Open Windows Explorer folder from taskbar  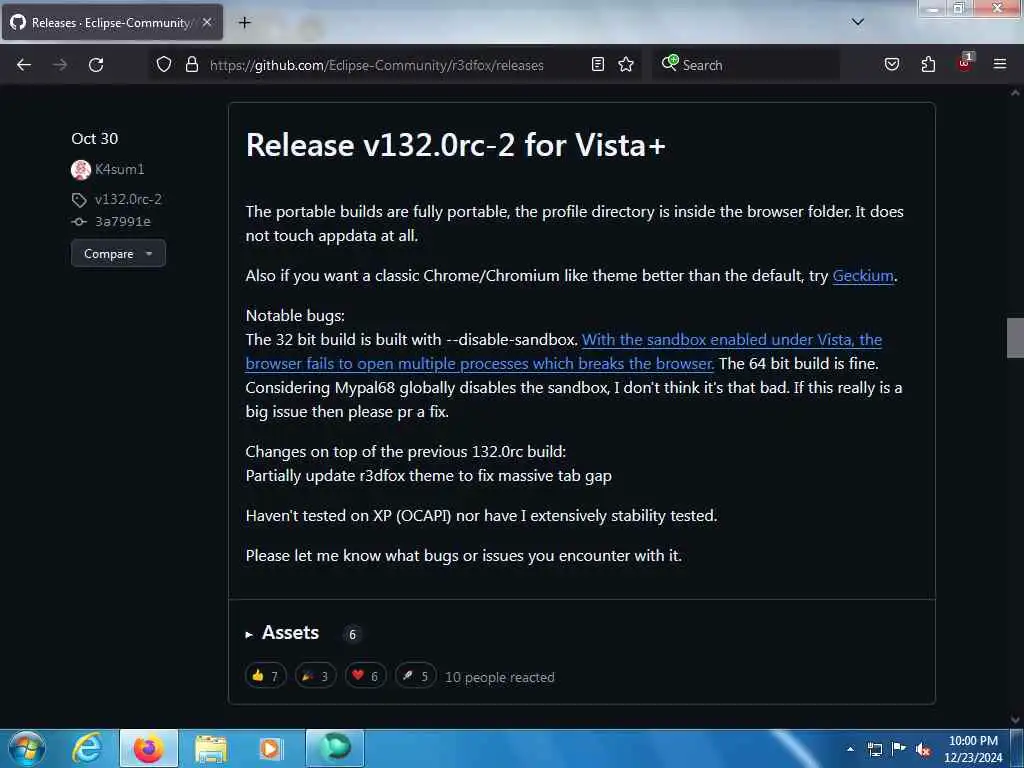coord(210,748)
